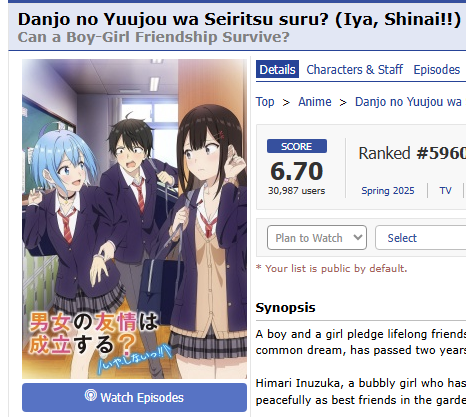Click the blue SCORE badge

[297, 146]
